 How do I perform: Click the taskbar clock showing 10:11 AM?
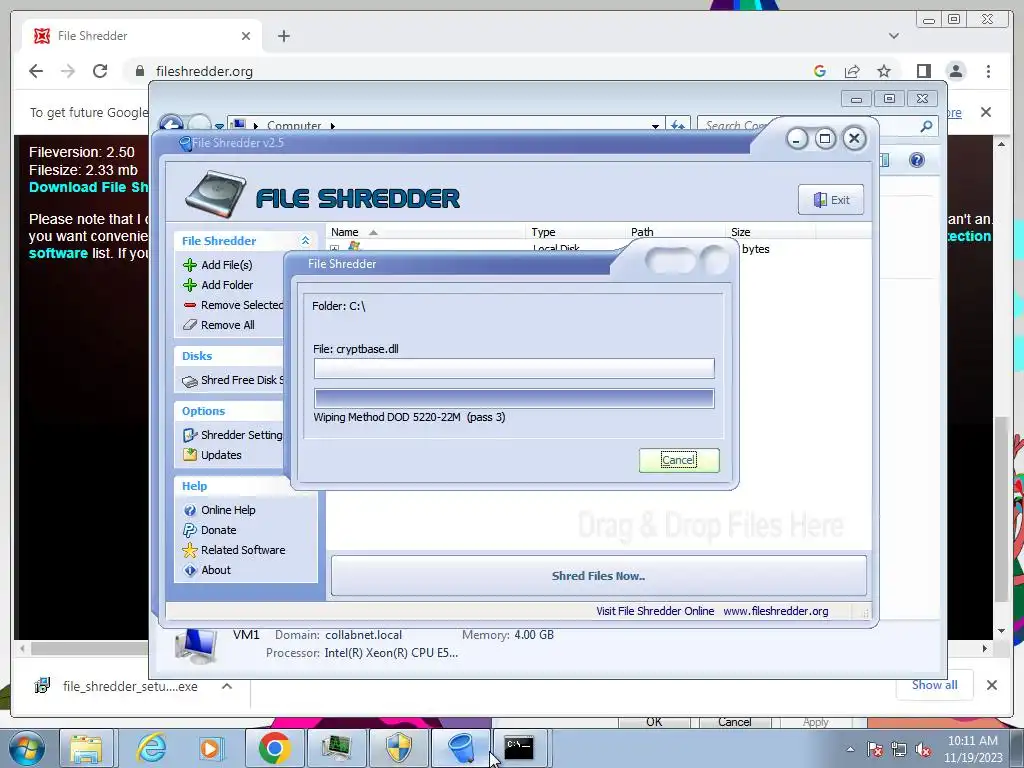(973, 749)
